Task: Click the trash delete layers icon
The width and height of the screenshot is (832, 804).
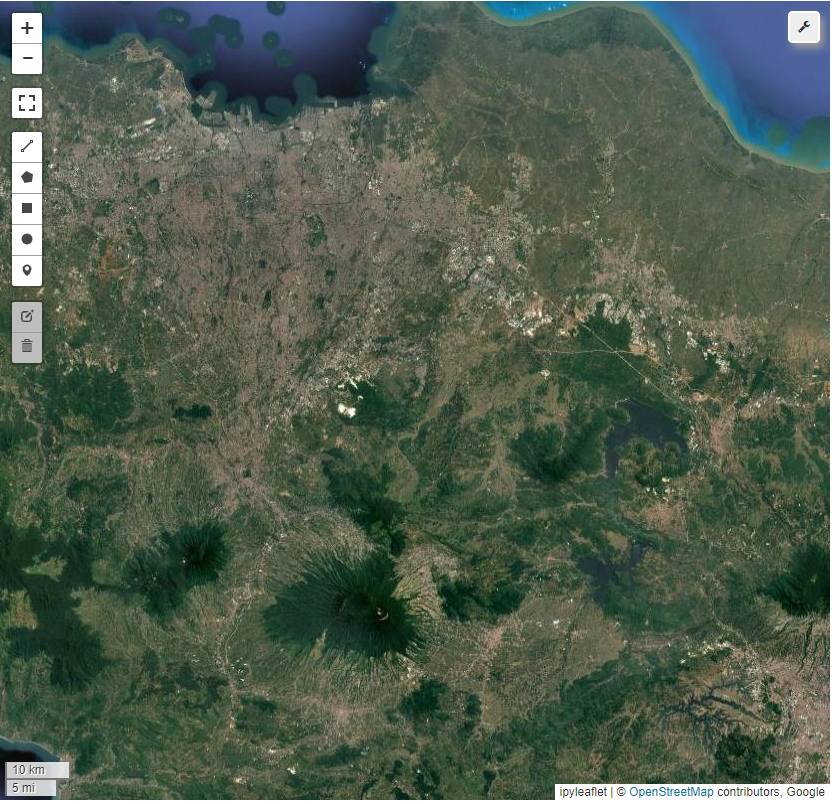Action: (x=27, y=347)
